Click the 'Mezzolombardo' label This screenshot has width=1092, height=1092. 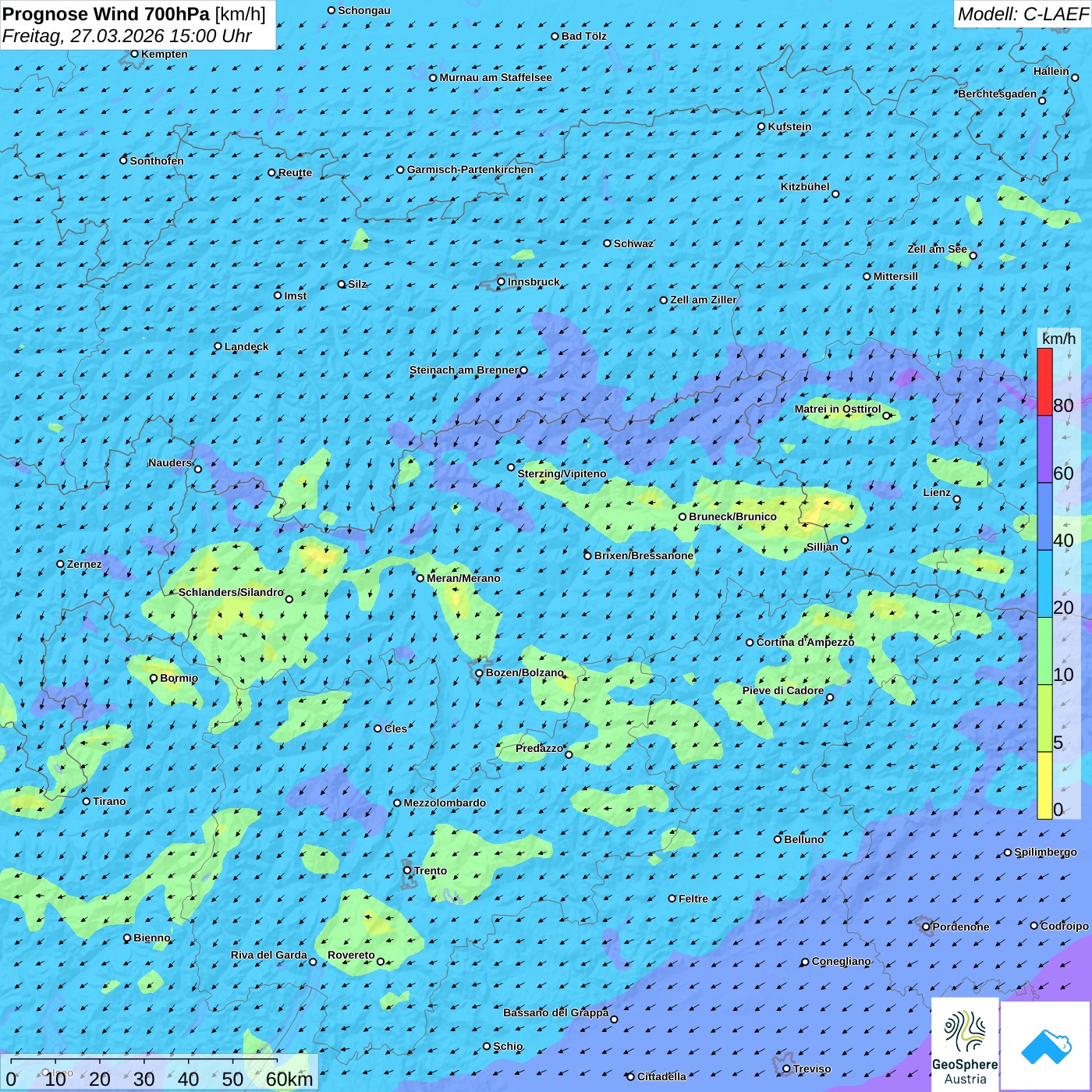tap(445, 803)
